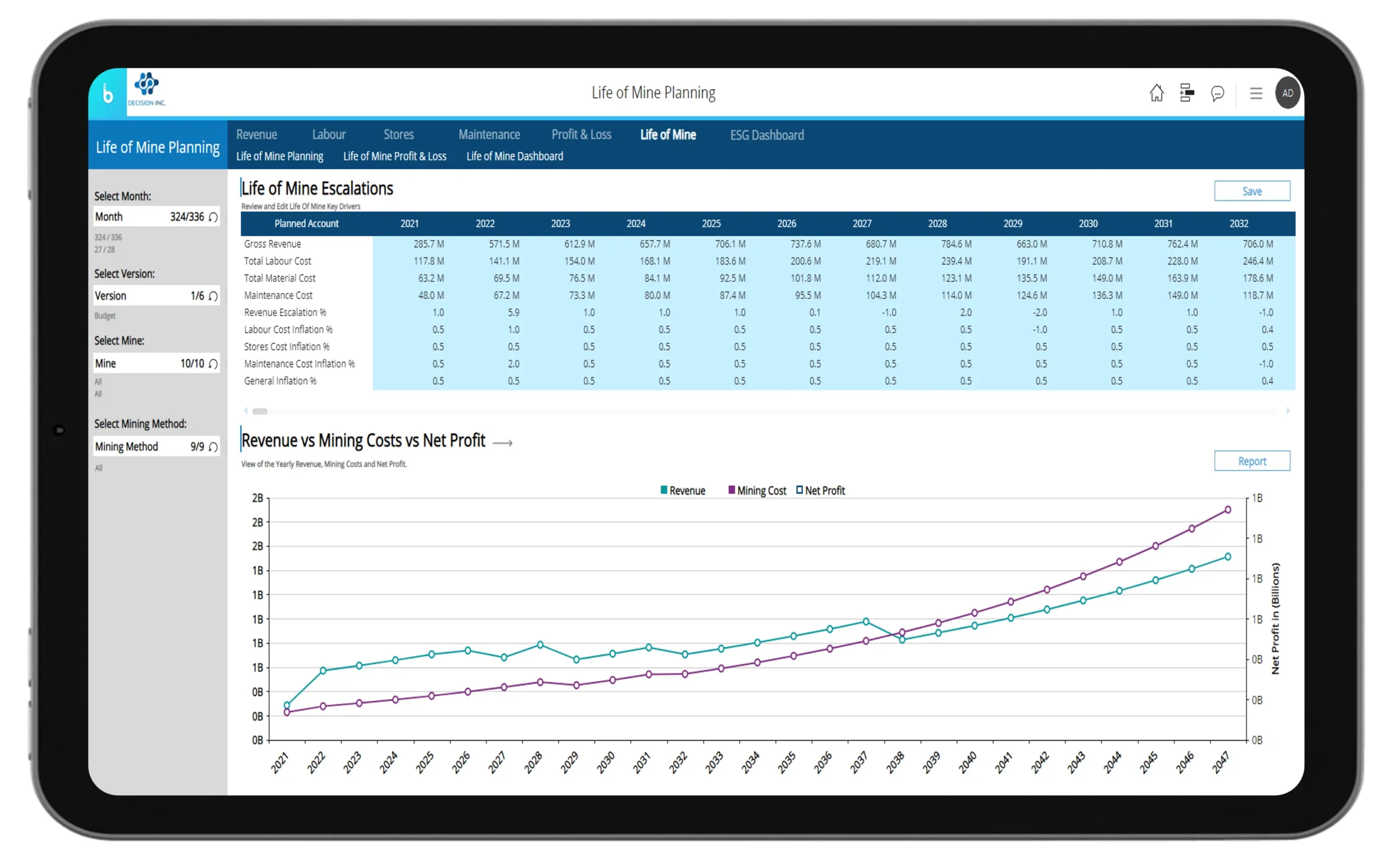Toggle the Net Profit legend entry
1399x868 pixels.
click(x=820, y=491)
